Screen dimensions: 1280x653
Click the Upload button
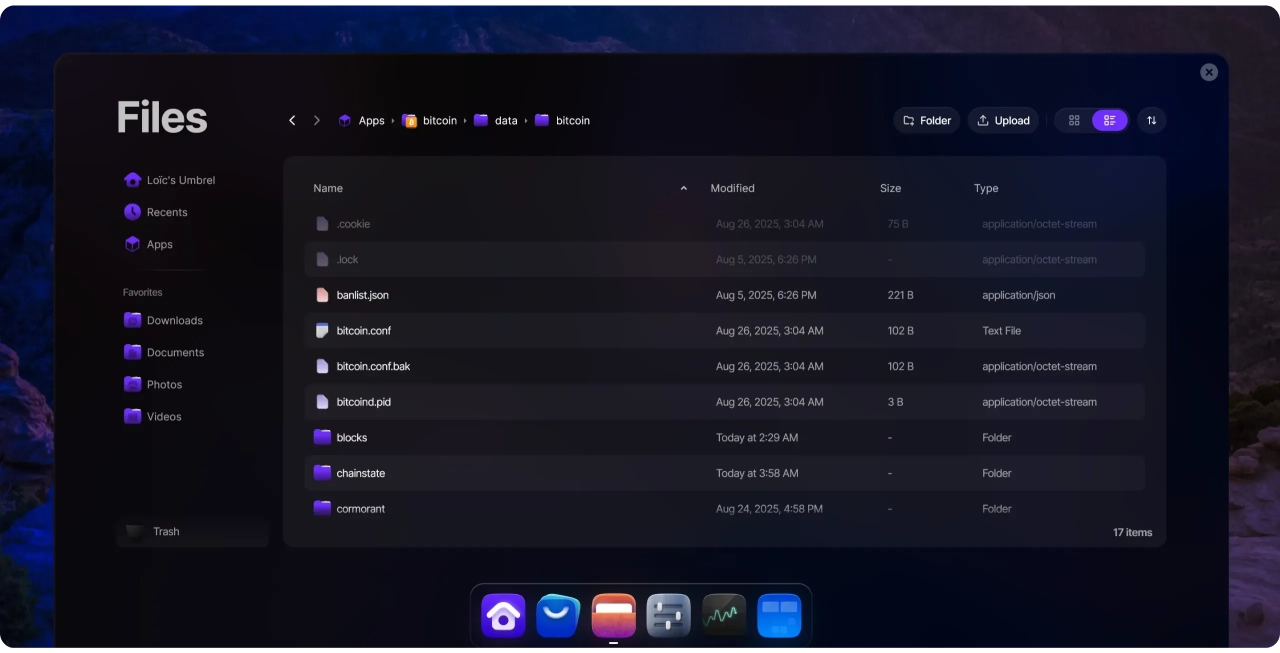pyautogui.click(x=1003, y=120)
